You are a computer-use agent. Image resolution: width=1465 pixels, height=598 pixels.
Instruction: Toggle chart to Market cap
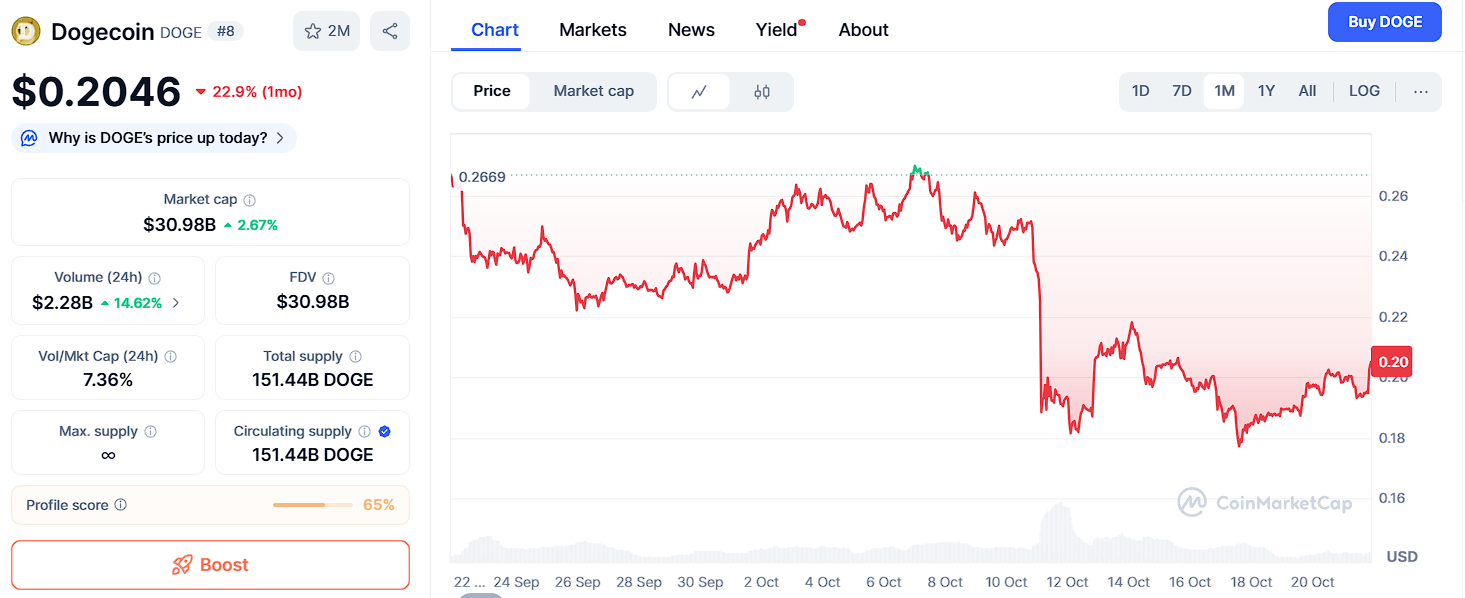pos(593,91)
